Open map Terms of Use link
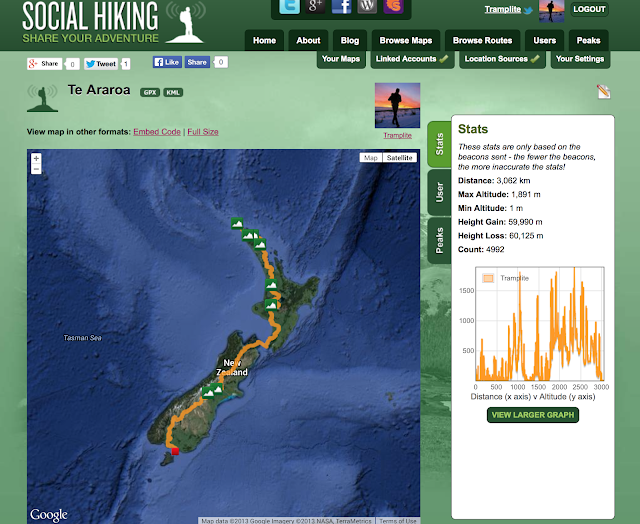The image size is (640, 524). click(398, 521)
